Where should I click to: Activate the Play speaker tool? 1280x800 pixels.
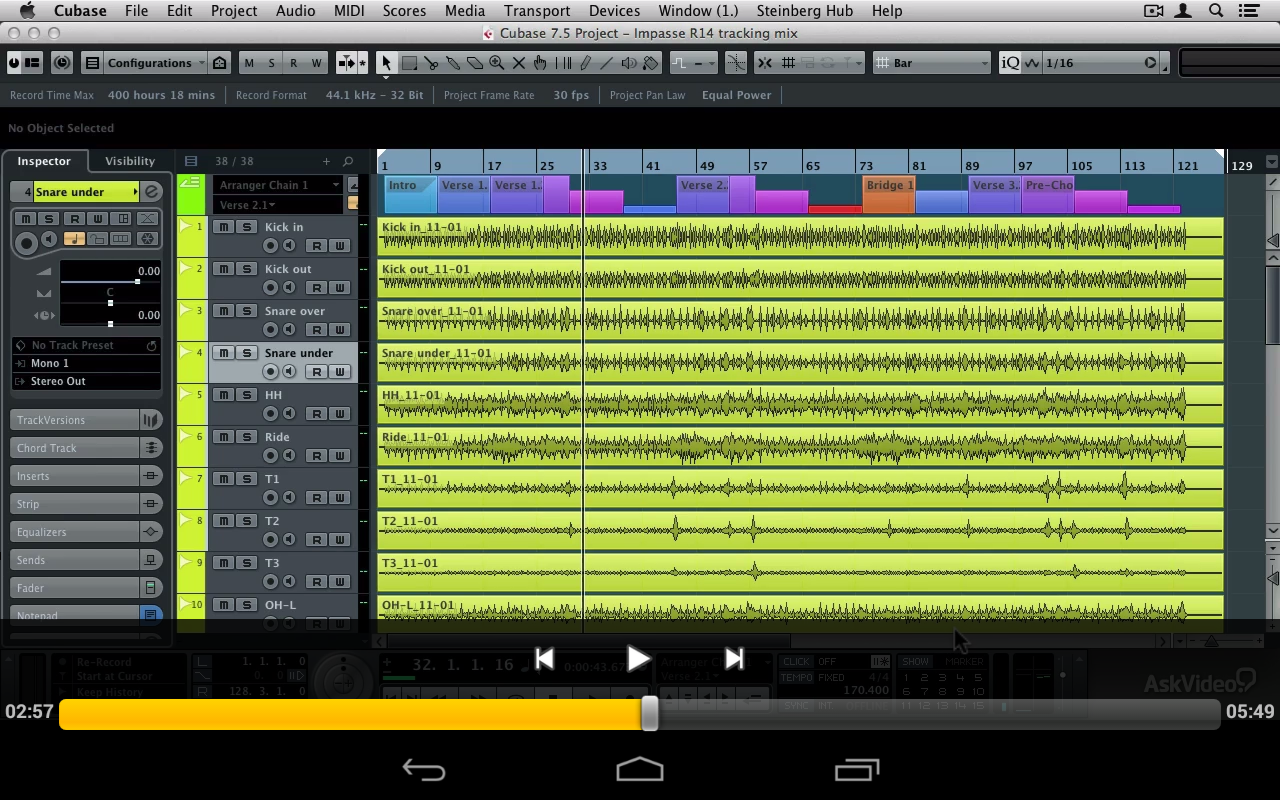pyautogui.click(x=629, y=63)
